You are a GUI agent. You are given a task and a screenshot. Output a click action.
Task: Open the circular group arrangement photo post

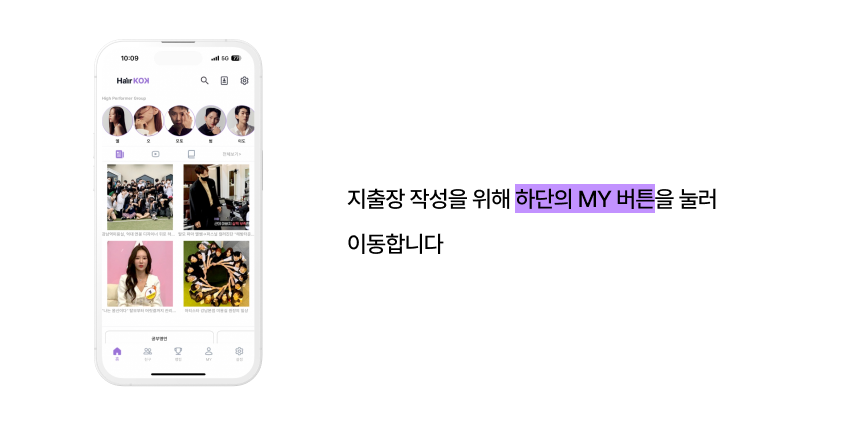coord(216,274)
